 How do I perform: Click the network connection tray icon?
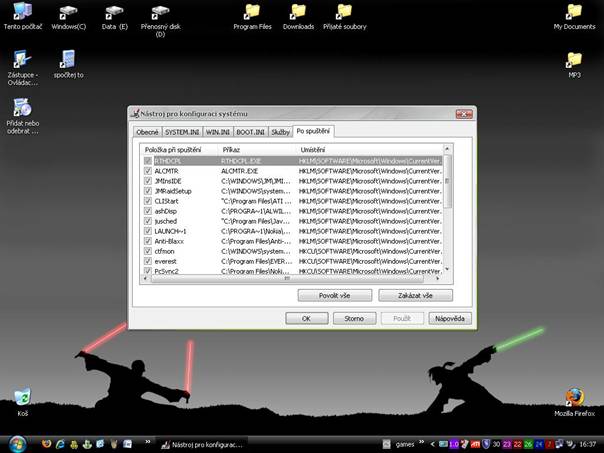559,444
